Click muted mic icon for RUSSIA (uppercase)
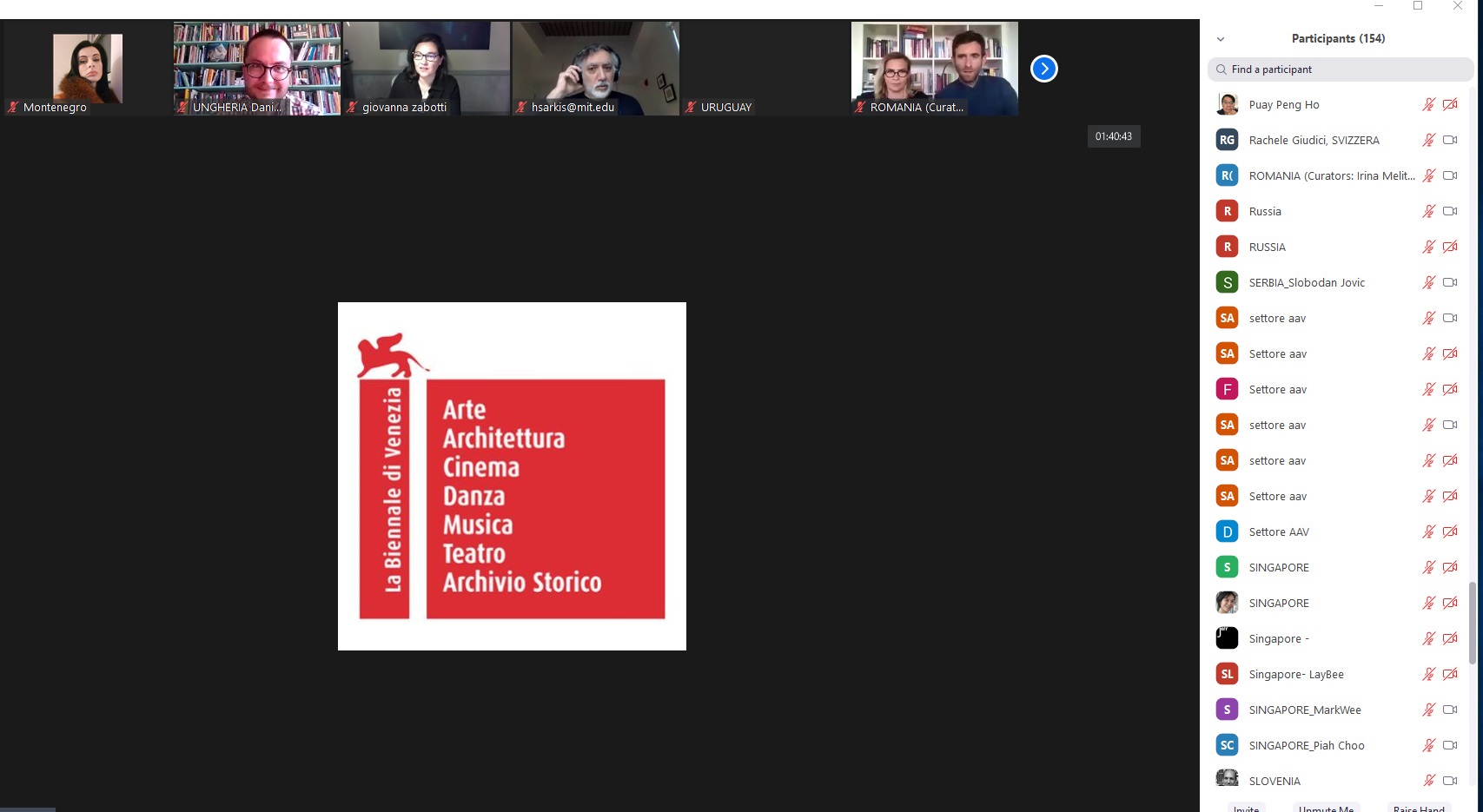 pyautogui.click(x=1428, y=247)
